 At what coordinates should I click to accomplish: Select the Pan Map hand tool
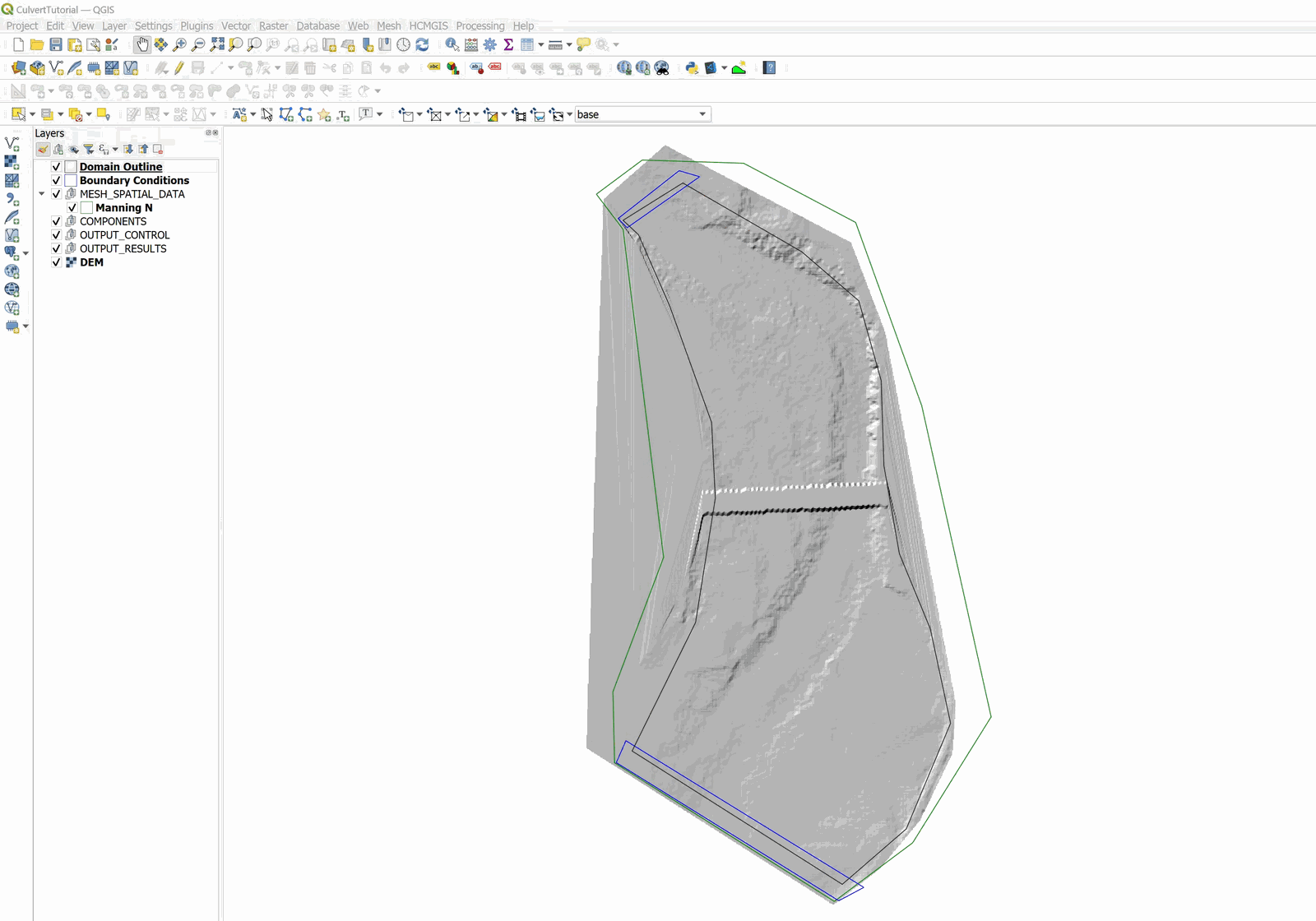(x=142, y=44)
